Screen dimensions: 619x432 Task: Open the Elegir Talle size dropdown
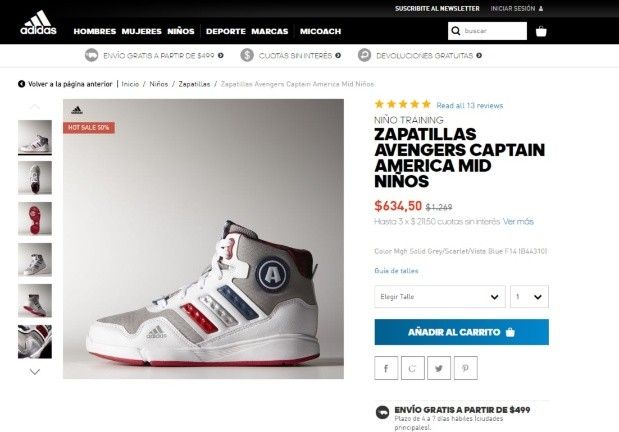pos(439,297)
